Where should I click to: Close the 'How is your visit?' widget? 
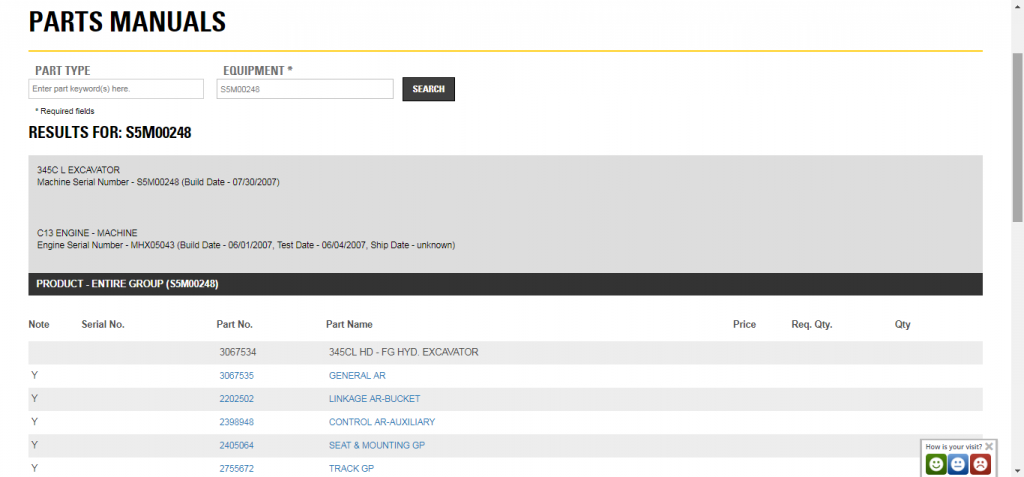tap(989, 446)
